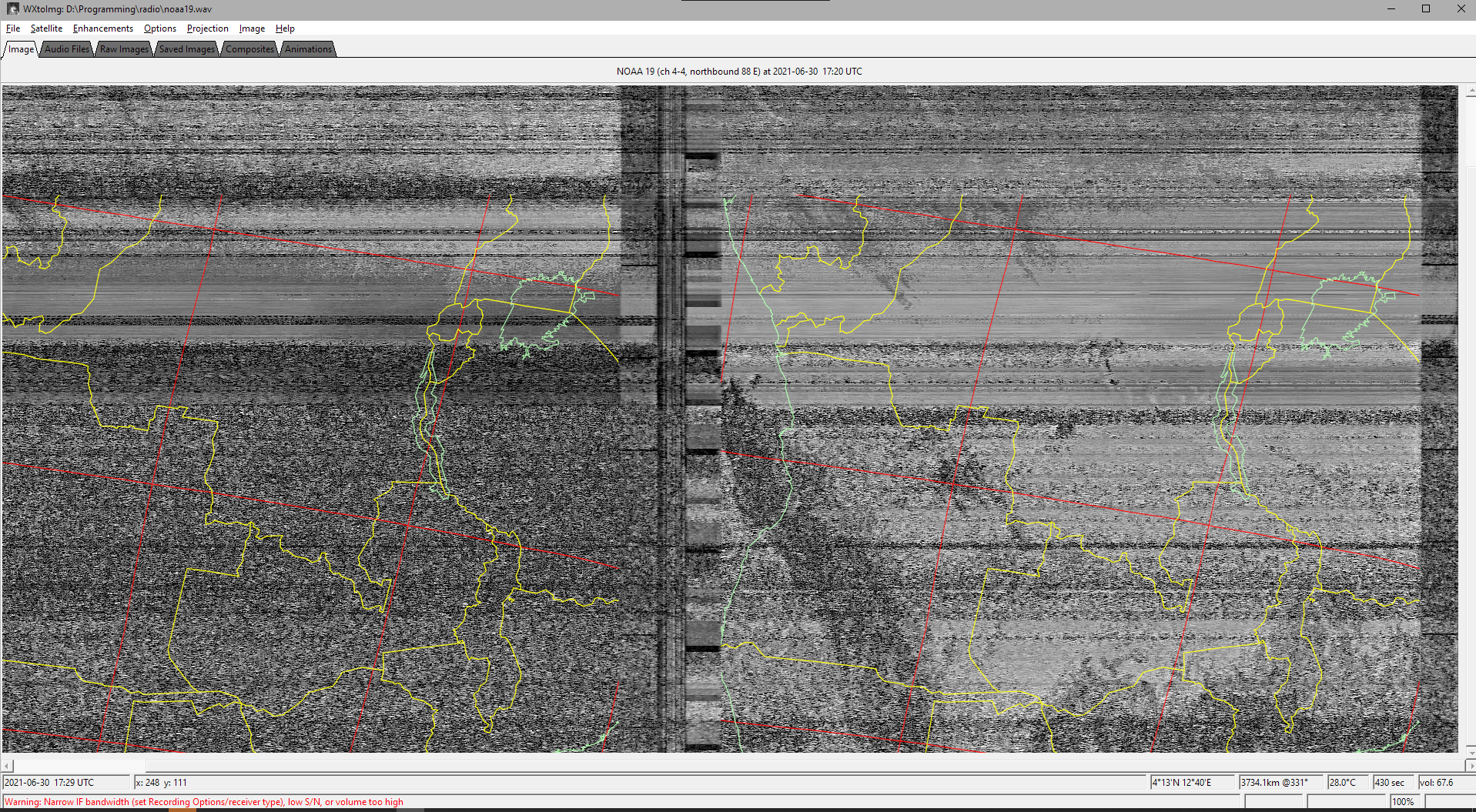This screenshot has width=1476, height=812.
Task: Click the 100% progress indicator
Action: tap(1404, 802)
